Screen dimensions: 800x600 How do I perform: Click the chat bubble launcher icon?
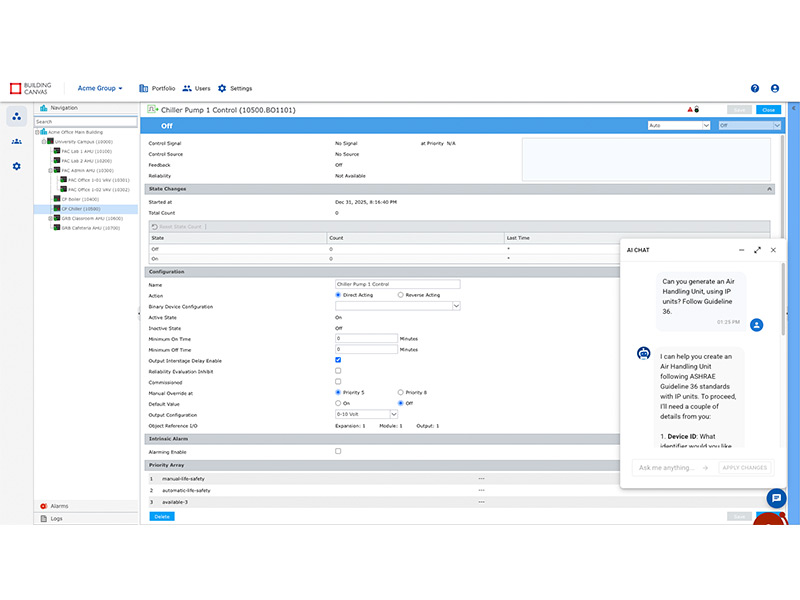[x=775, y=498]
